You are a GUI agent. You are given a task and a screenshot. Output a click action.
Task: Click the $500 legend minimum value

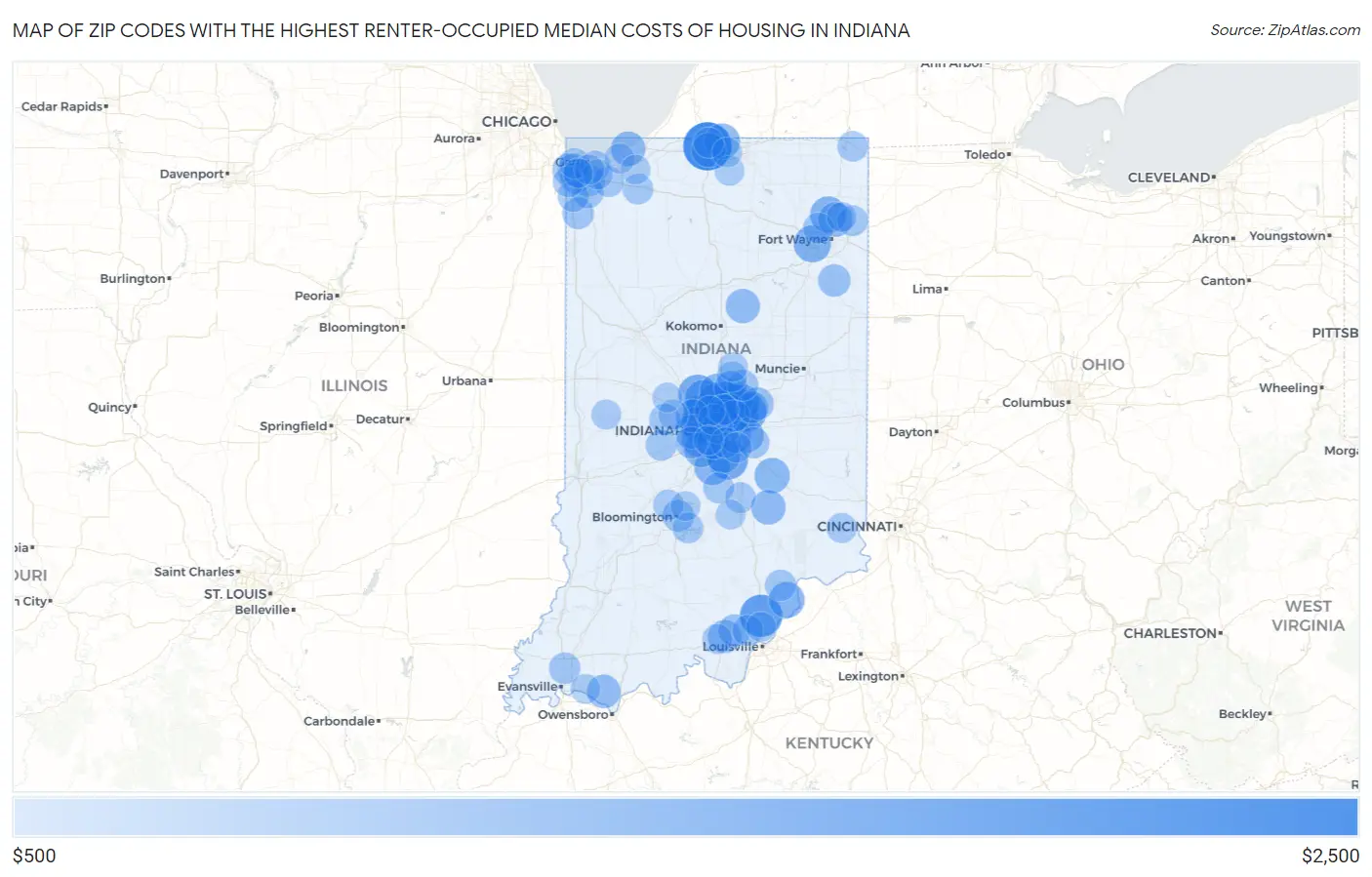pyautogui.click(x=34, y=856)
